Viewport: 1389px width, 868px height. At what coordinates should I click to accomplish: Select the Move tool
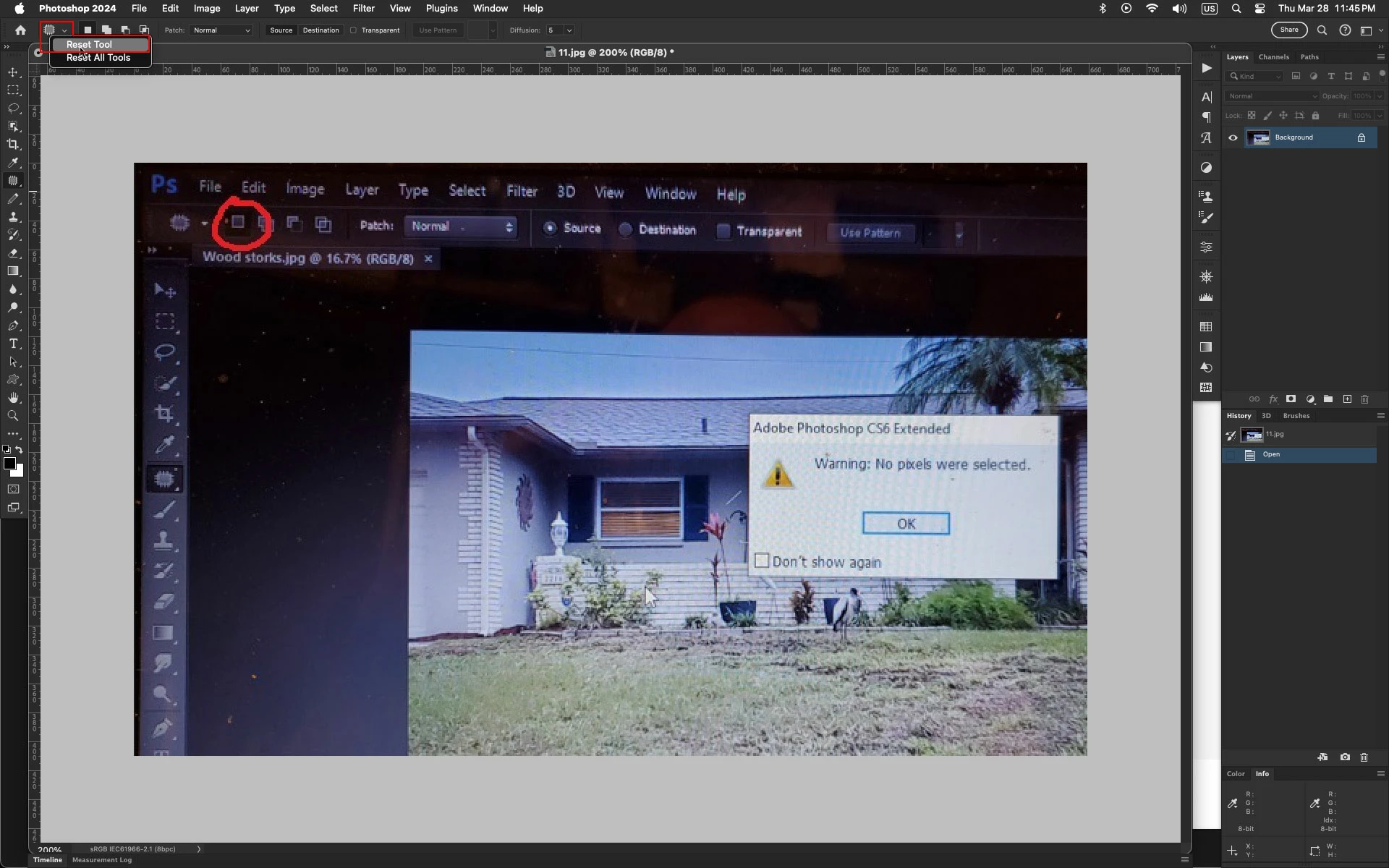pos(13,72)
